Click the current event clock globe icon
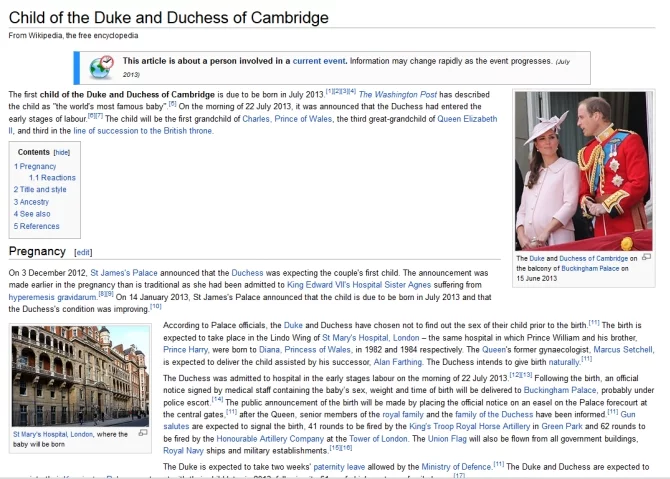670x479 pixels. pos(101,67)
